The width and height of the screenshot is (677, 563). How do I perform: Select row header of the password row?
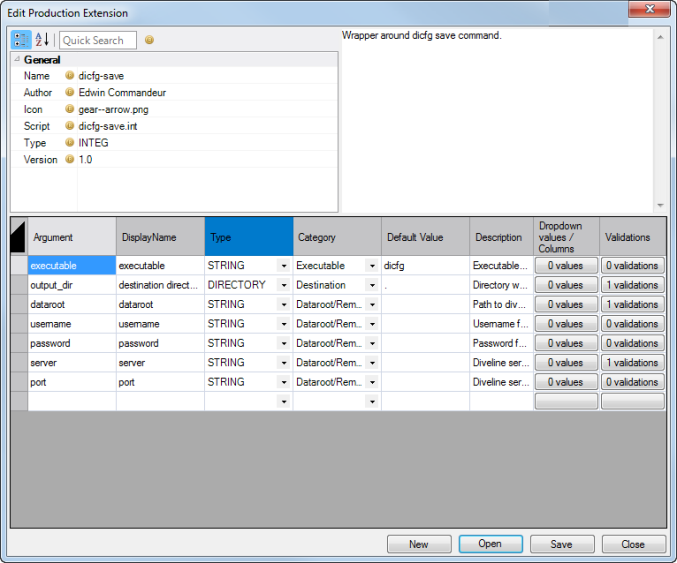point(19,343)
